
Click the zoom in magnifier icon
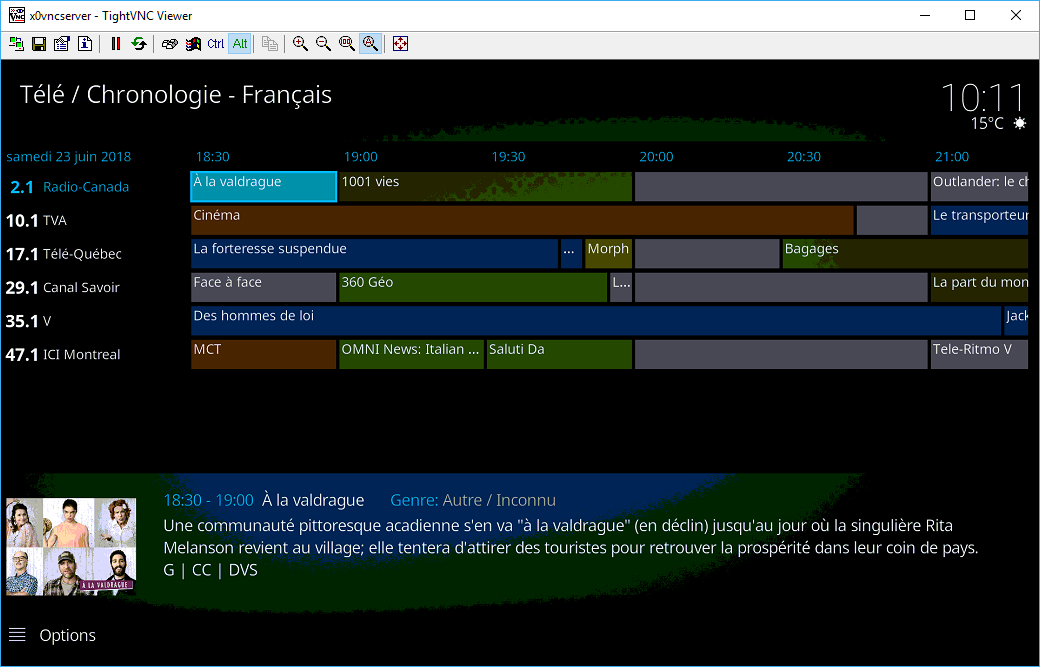pos(300,44)
